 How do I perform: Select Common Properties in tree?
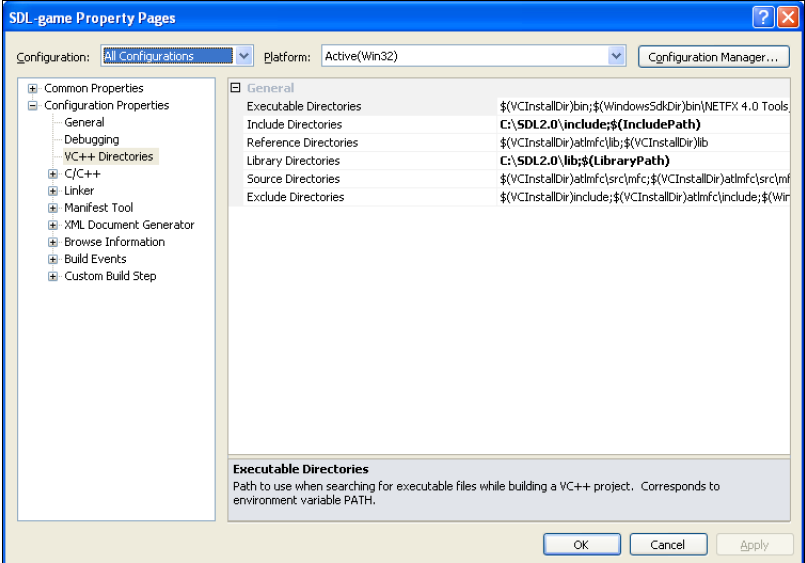93,88
